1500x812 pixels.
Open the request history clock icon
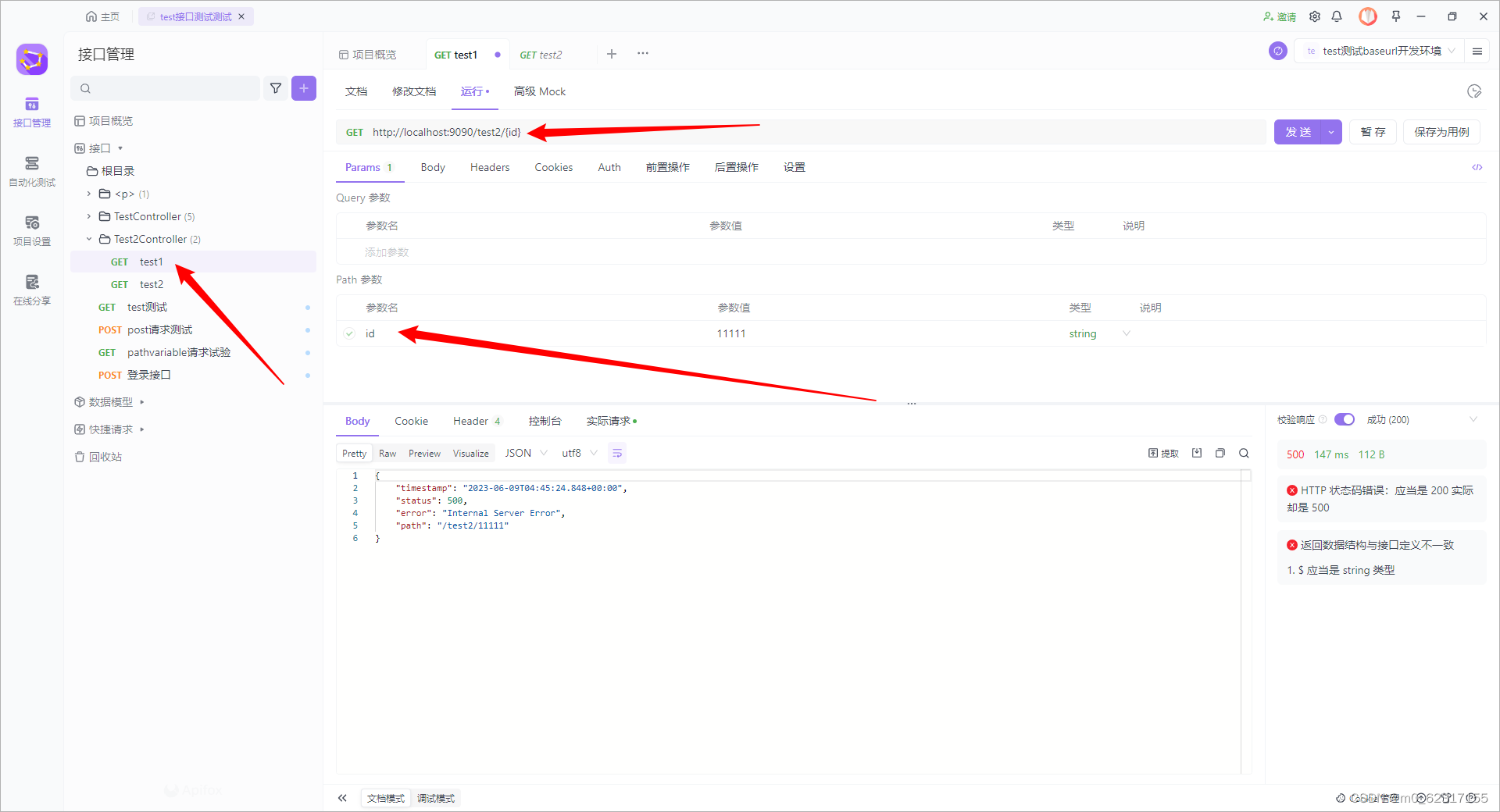click(x=1474, y=91)
